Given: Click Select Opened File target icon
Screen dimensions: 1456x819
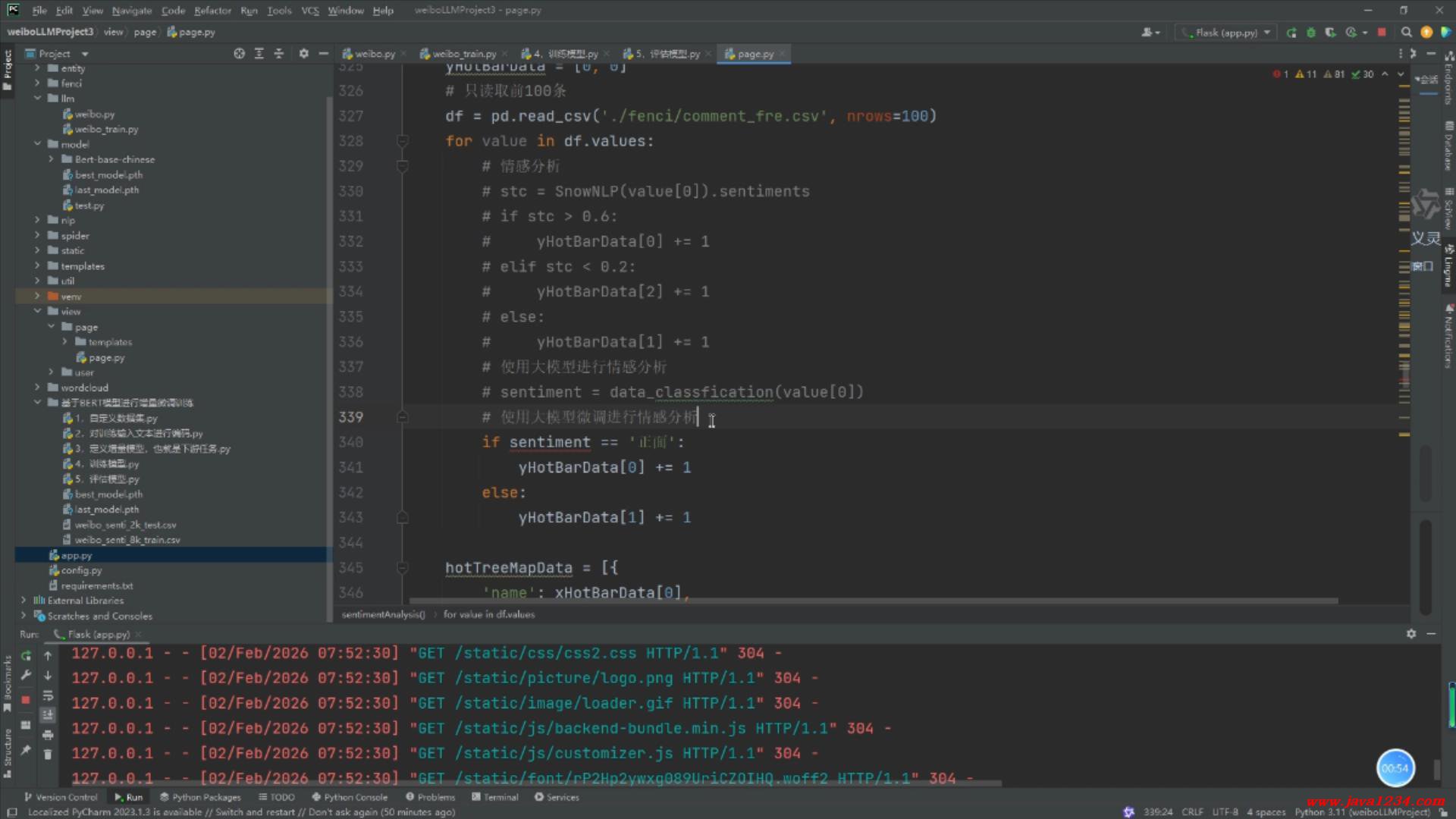Looking at the screenshot, I should (239, 54).
